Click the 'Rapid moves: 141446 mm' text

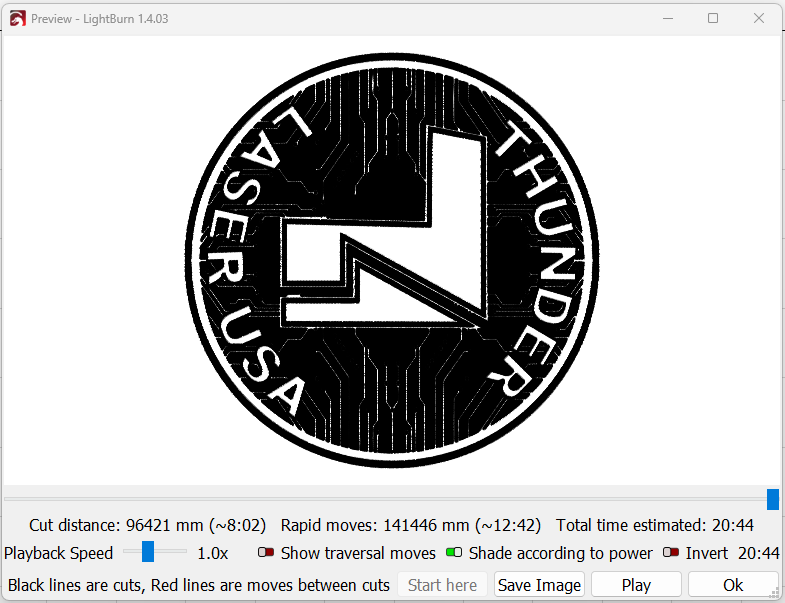point(375,525)
